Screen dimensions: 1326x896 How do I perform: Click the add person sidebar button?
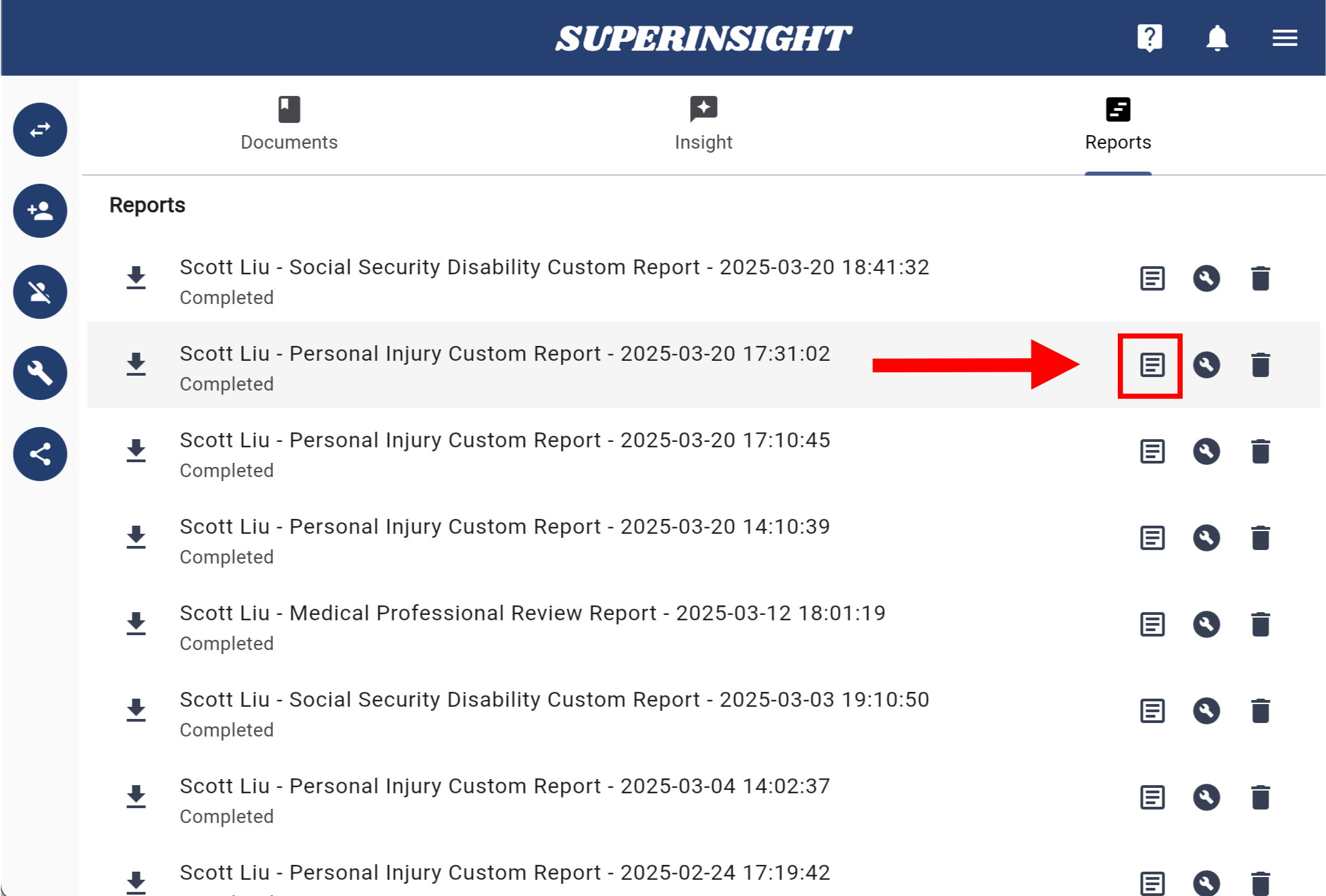(x=40, y=211)
